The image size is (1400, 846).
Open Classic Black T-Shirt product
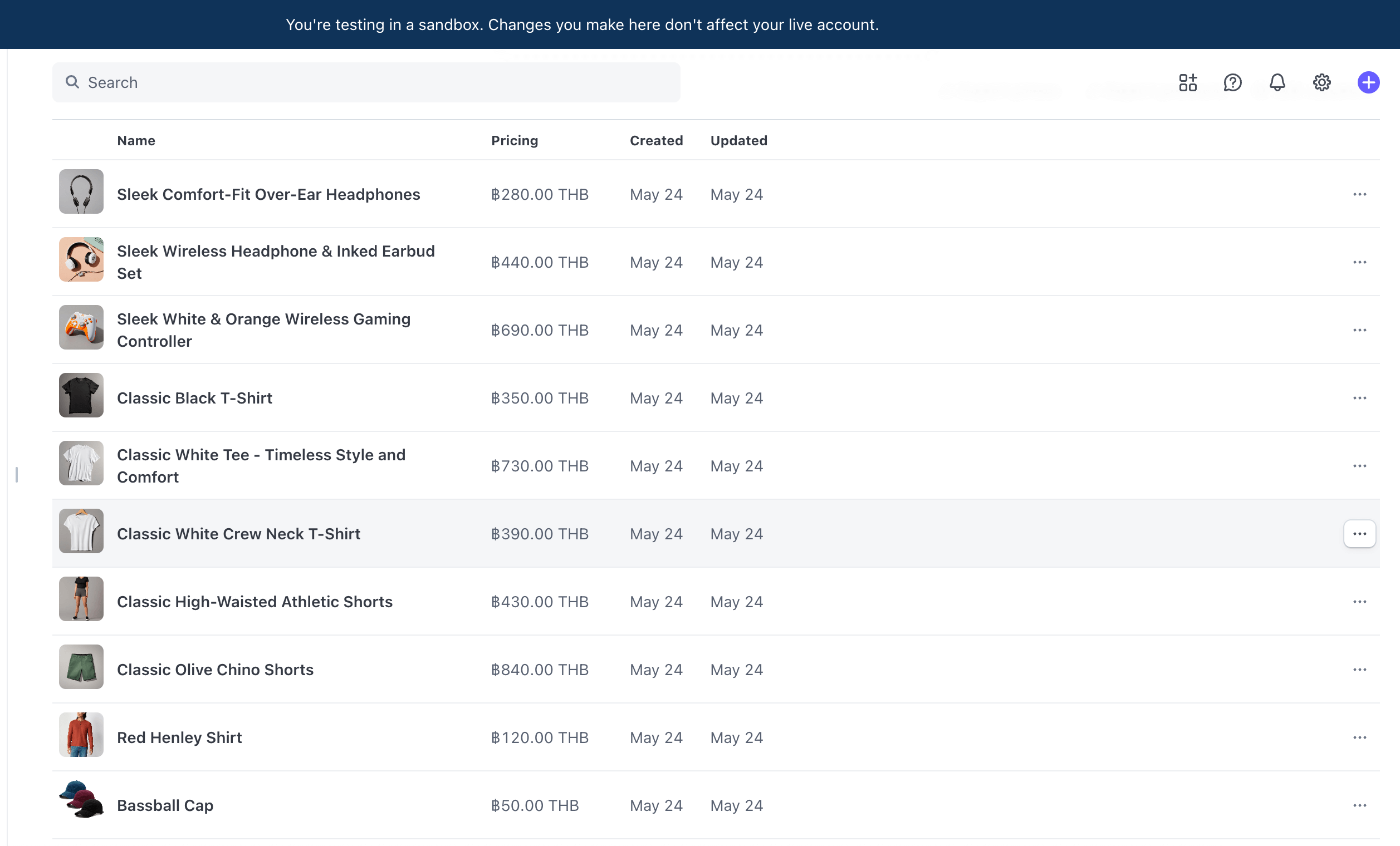[x=194, y=398]
